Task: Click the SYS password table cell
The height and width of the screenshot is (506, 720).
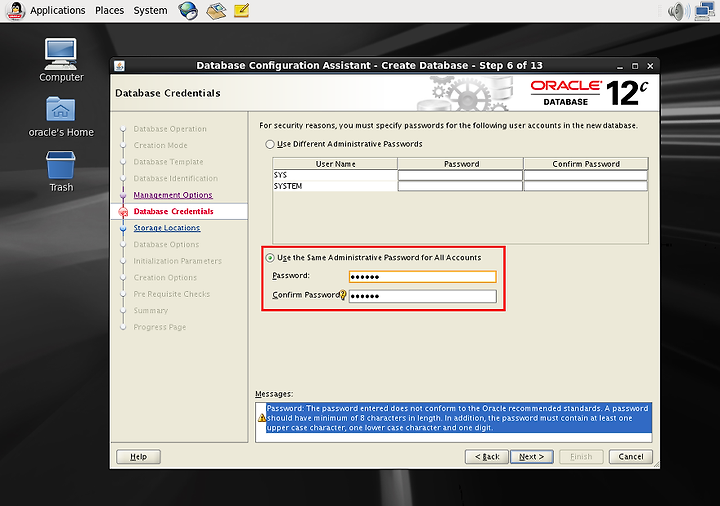Action: coord(460,175)
